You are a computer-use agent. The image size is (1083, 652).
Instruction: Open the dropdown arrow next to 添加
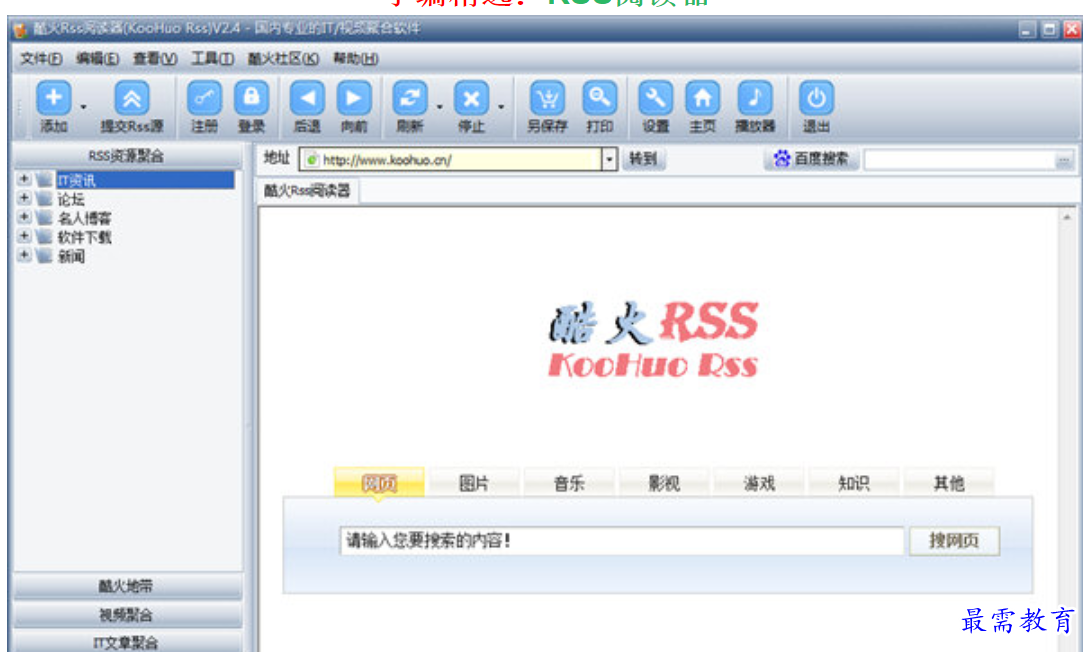pos(84,107)
